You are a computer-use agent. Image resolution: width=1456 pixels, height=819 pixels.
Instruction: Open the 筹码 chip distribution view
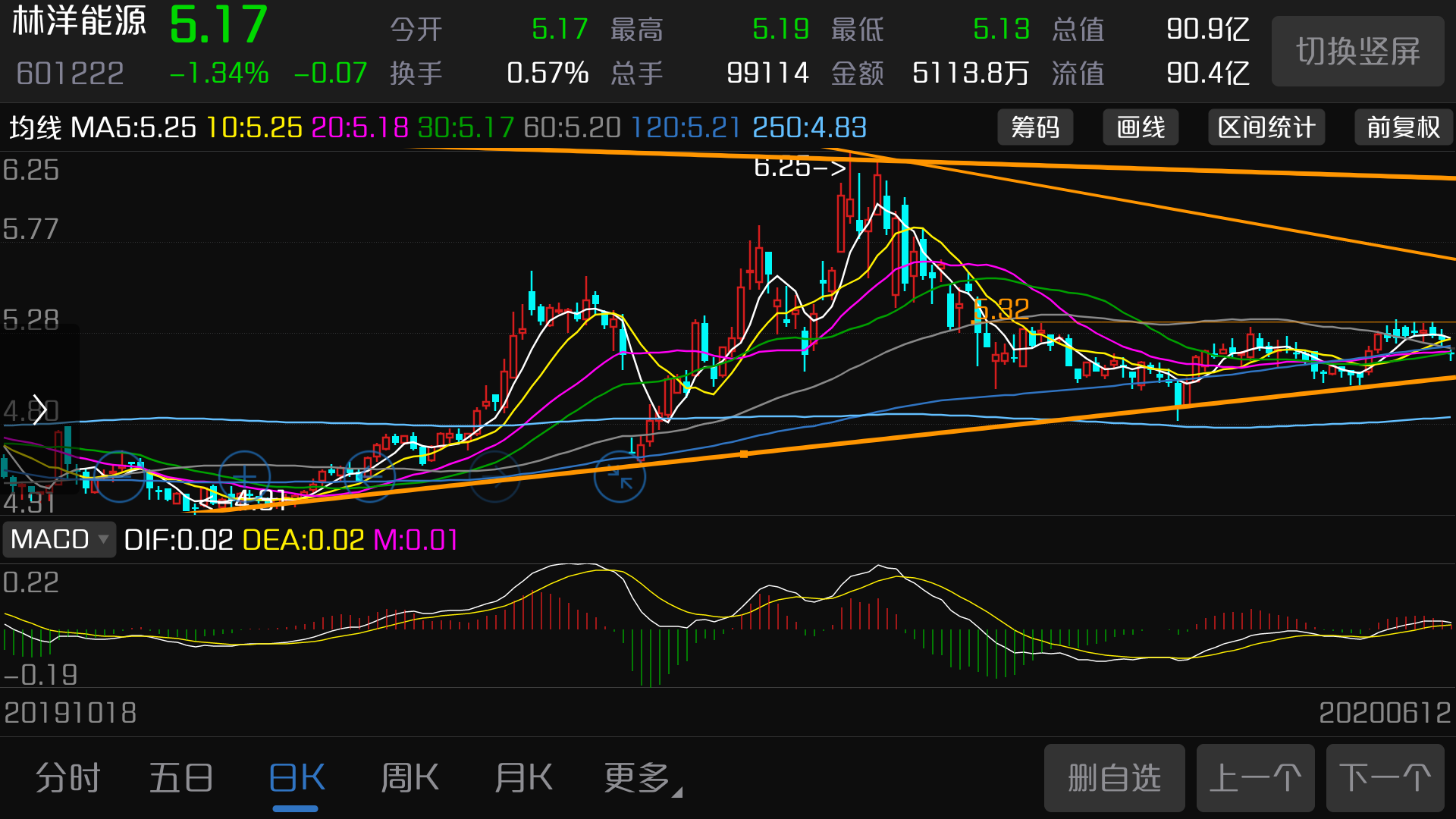[x=1035, y=127]
